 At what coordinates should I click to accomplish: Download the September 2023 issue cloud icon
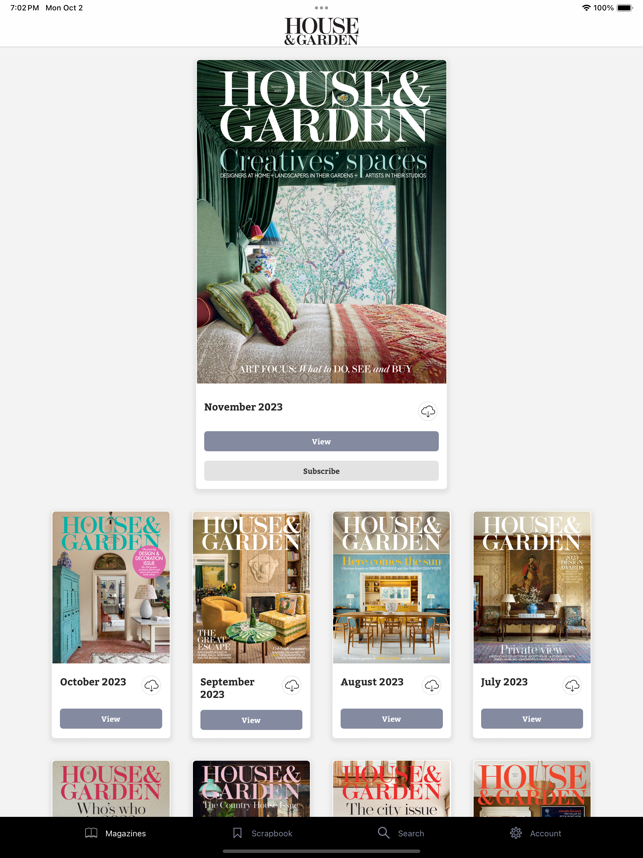tap(292, 685)
